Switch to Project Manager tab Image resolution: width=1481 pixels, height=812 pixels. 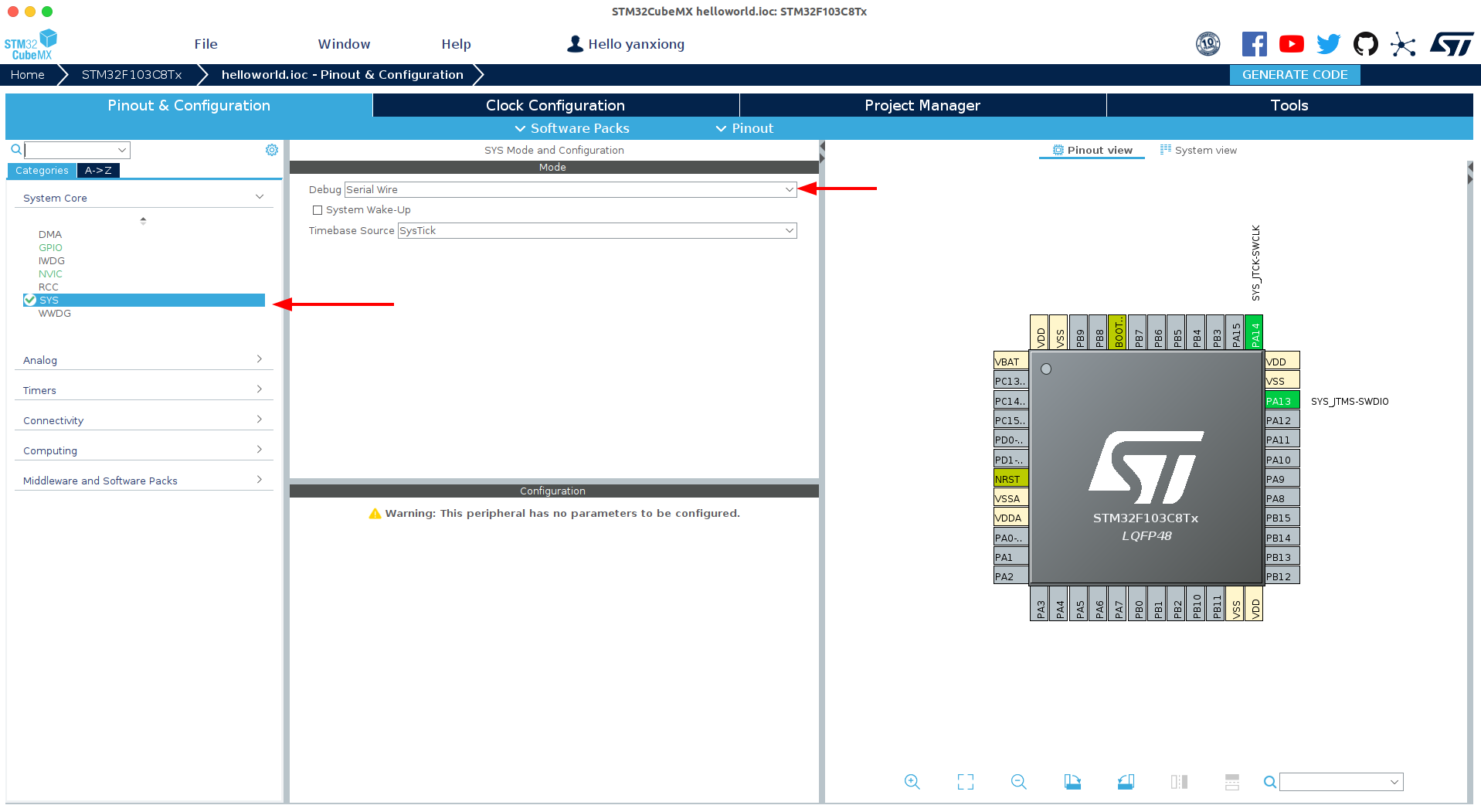tap(922, 105)
